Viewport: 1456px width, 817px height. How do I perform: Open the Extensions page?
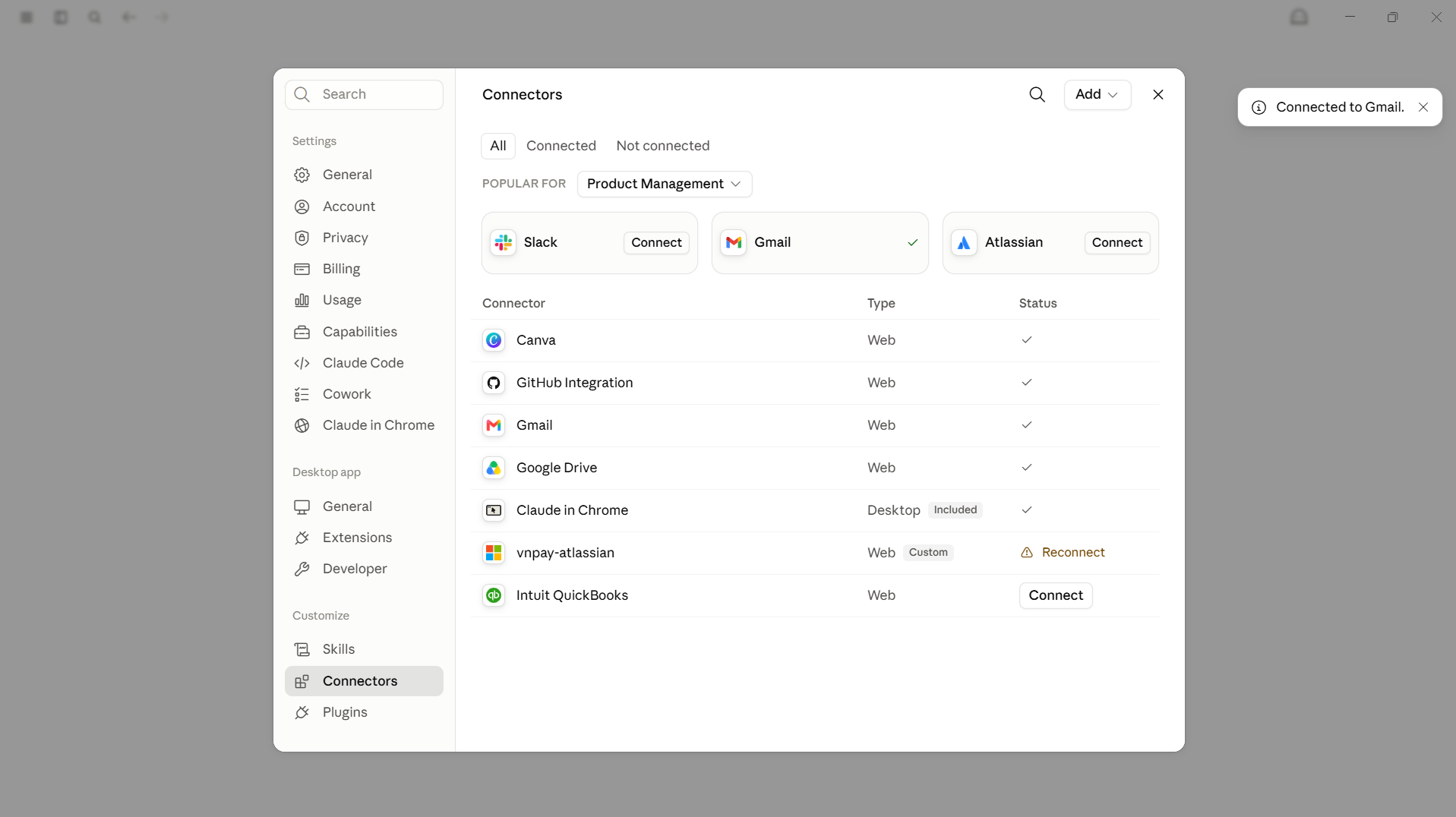(x=364, y=538)
